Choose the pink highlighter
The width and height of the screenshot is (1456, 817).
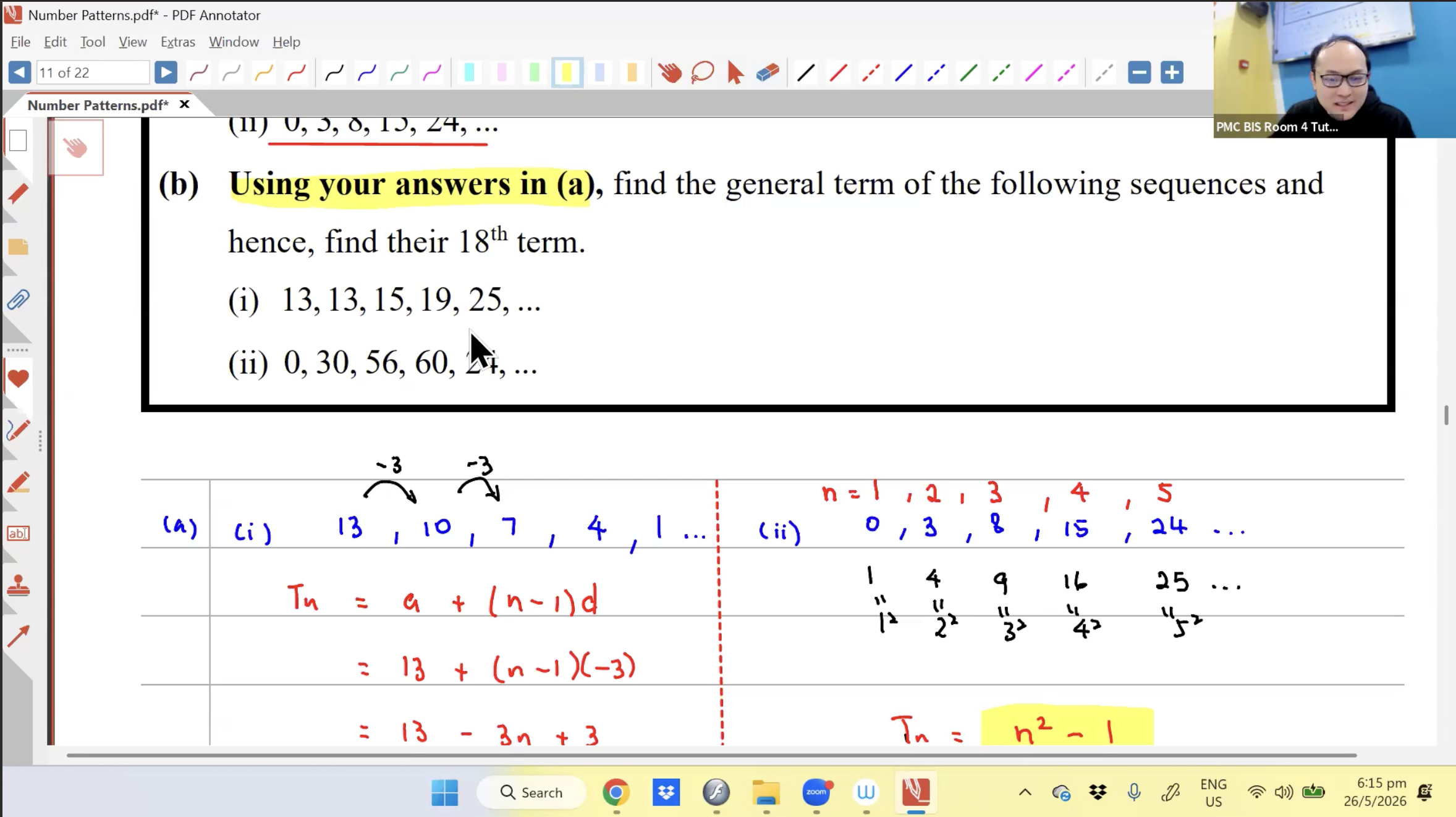point(502,73)
